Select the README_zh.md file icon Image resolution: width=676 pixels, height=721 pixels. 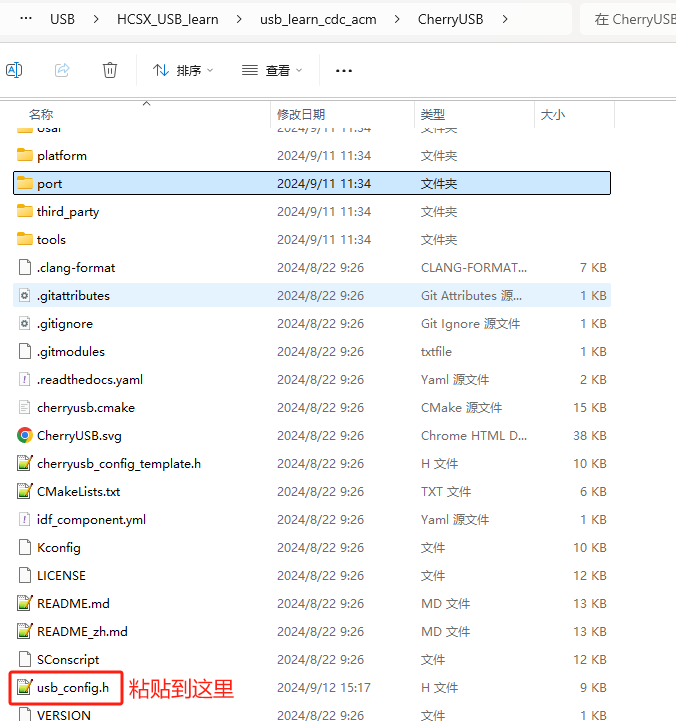tap(25, 631)
